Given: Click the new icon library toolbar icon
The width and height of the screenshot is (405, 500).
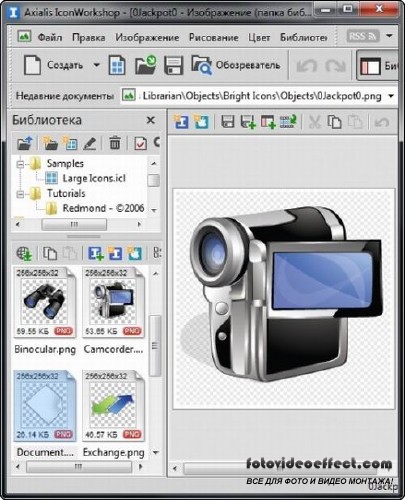Looking at the screenshot, I should click(x=117, y=65).
